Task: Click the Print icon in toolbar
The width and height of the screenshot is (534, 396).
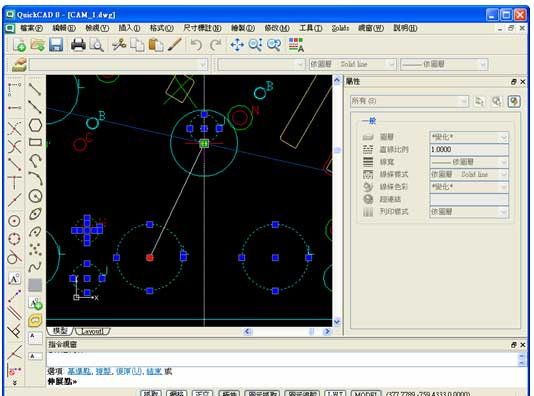Action: click(x=78, y=45)
